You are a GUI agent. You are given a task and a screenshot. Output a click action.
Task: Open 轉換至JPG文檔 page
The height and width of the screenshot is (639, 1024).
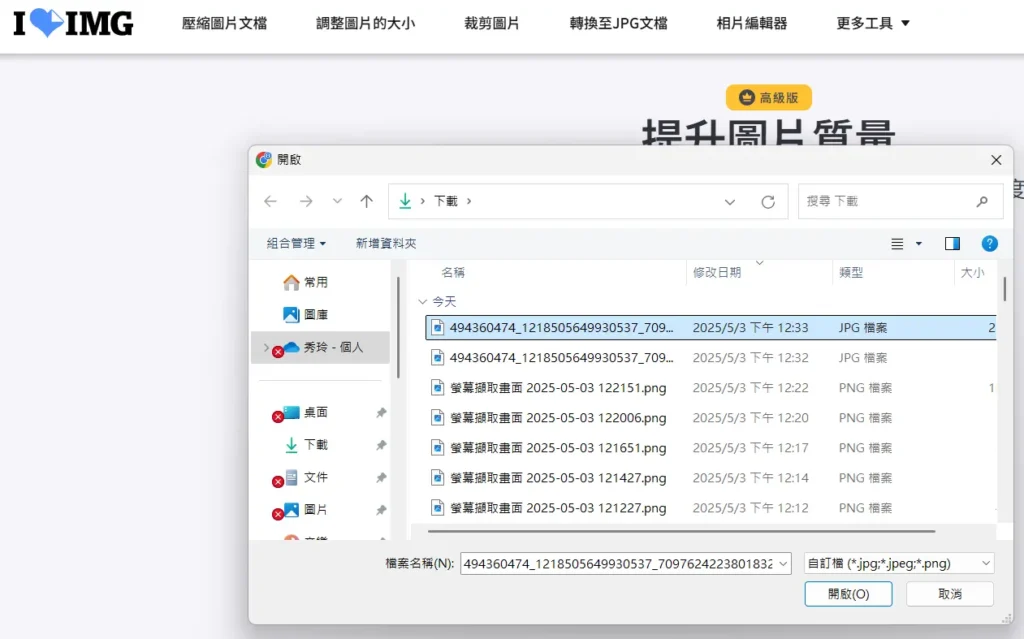coord(618,24)
